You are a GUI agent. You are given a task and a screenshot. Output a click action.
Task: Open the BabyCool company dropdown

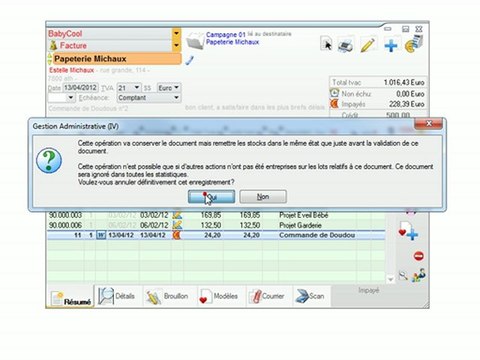pyautogui.click(x=176, y=33)
